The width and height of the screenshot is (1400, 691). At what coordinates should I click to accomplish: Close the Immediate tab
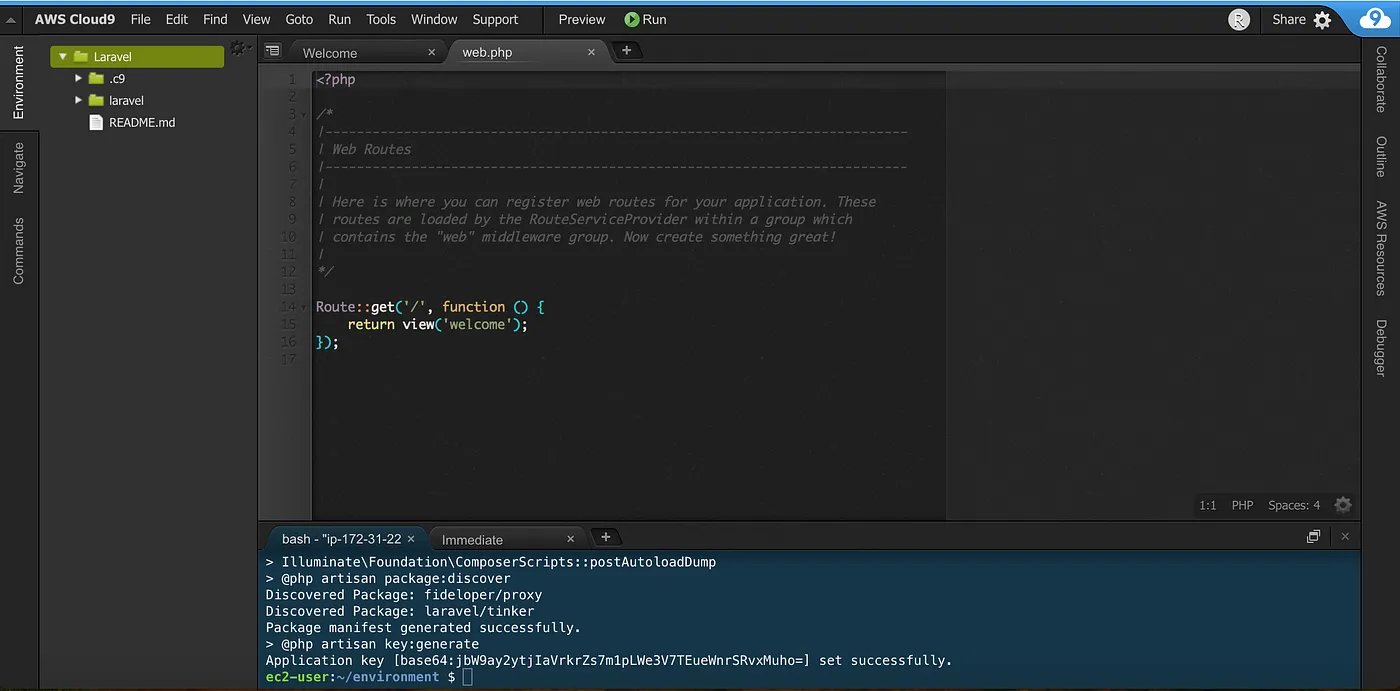click(x=571, y=539)
